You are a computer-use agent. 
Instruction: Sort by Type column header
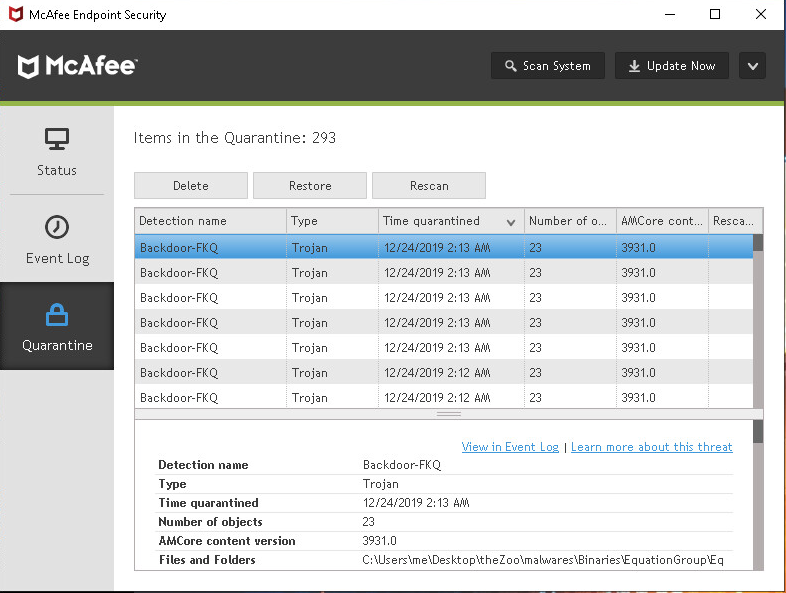click(x=332, y=221)
